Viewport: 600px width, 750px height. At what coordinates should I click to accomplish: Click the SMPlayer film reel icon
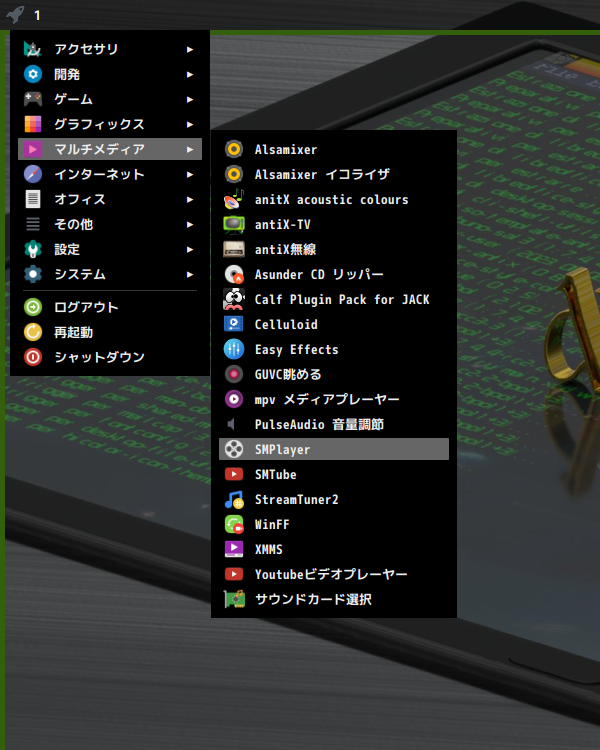click(x=234, y=449)
